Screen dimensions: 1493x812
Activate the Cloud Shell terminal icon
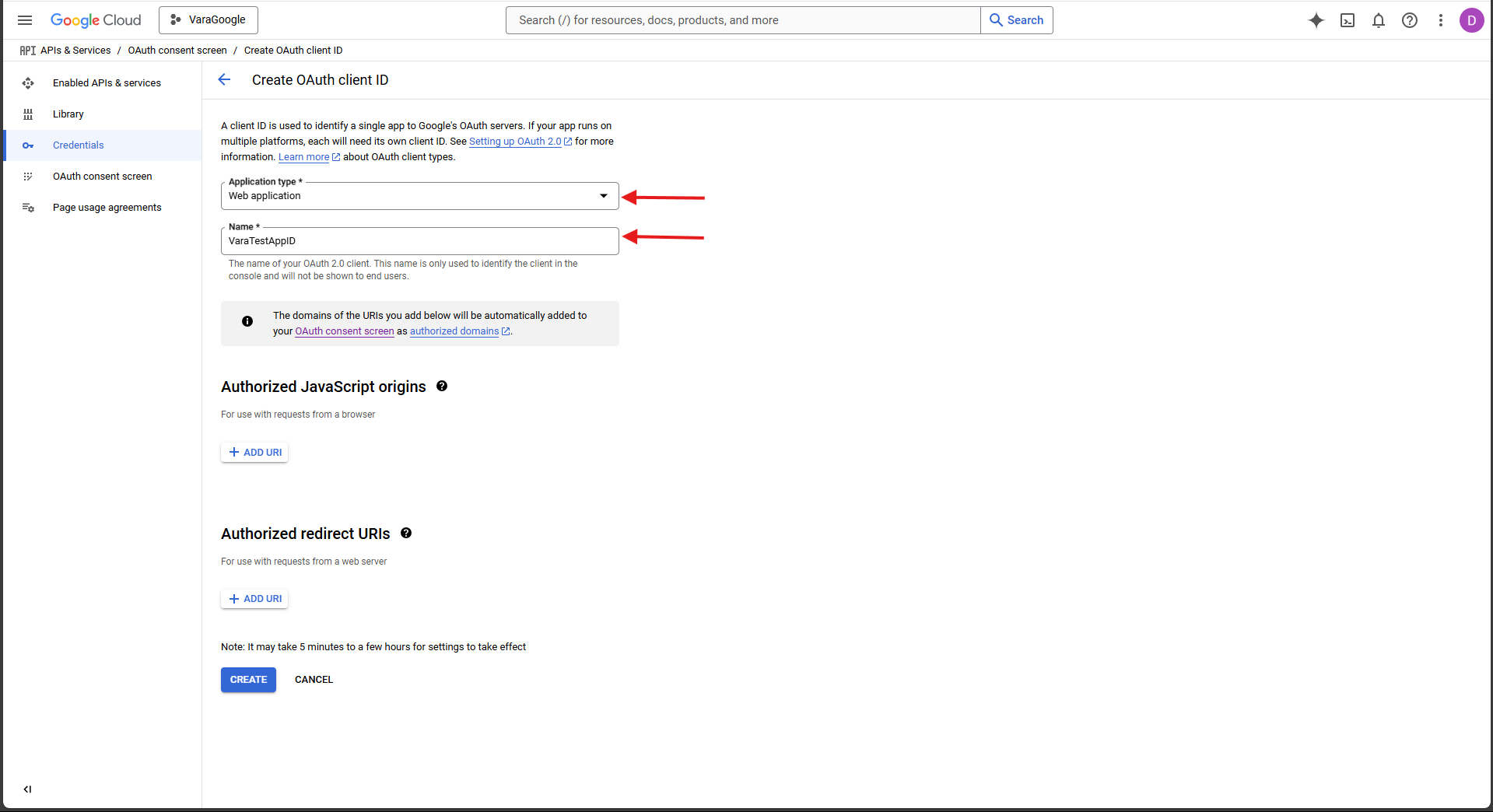[1348, 20]
